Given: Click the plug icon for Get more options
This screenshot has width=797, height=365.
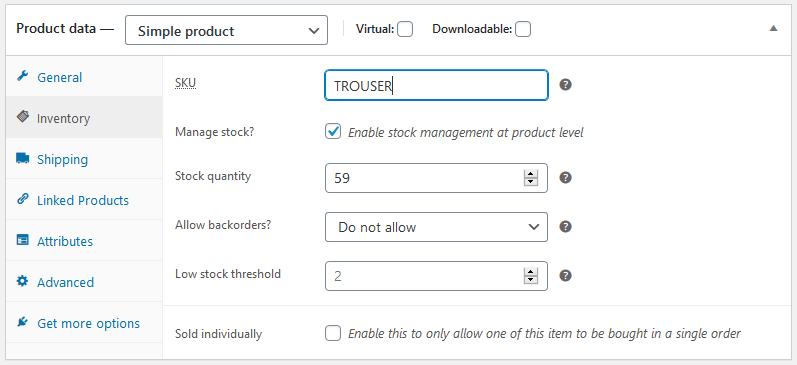Looking at the screenshot, I should point(22,322).
